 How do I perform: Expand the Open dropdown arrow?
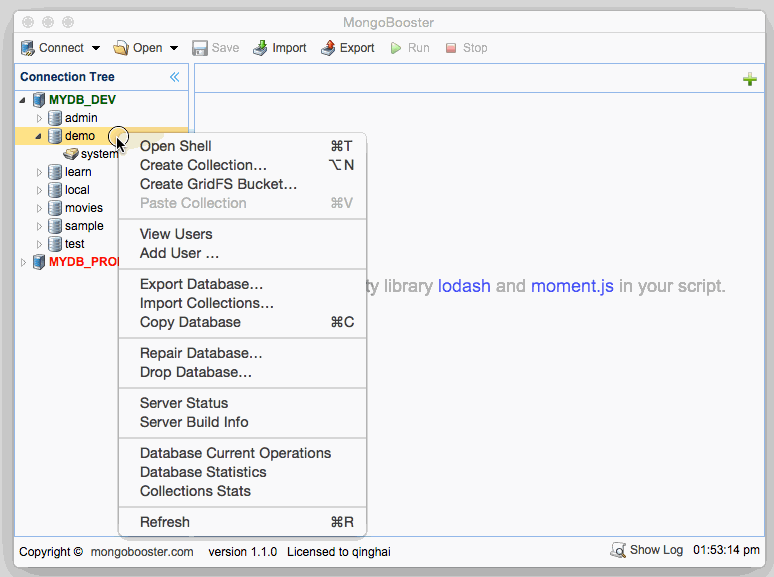point(174,48)
